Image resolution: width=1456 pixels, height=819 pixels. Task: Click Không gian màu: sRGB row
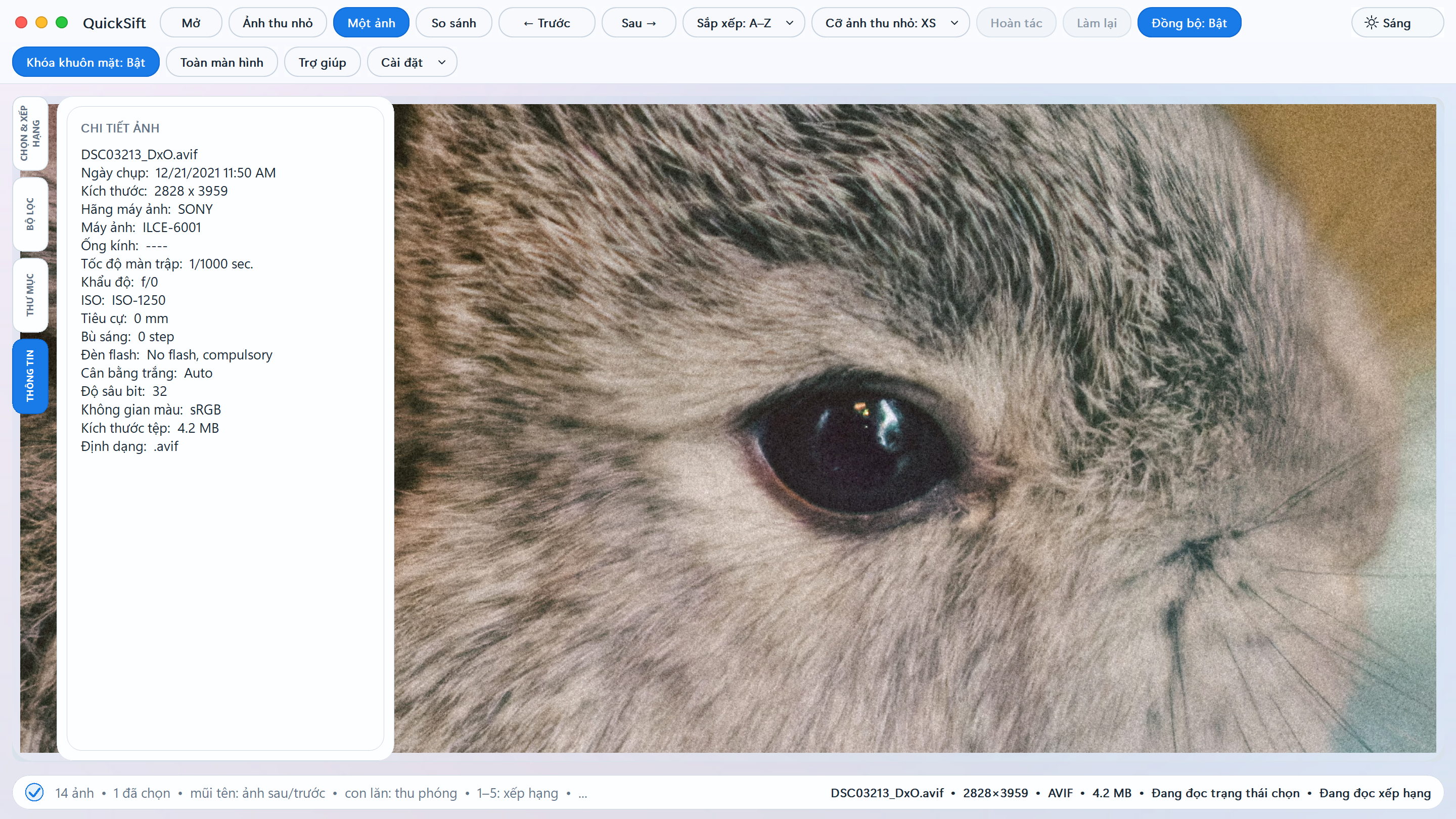pos(151,409)
